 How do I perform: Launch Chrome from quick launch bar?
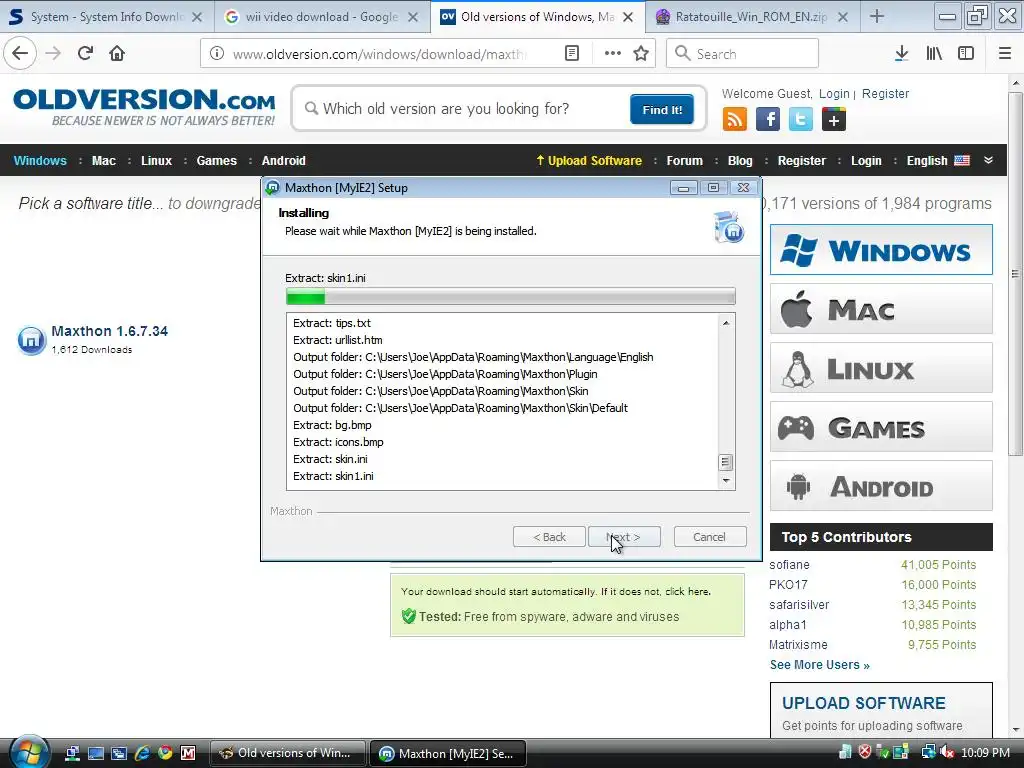(165, 753)
